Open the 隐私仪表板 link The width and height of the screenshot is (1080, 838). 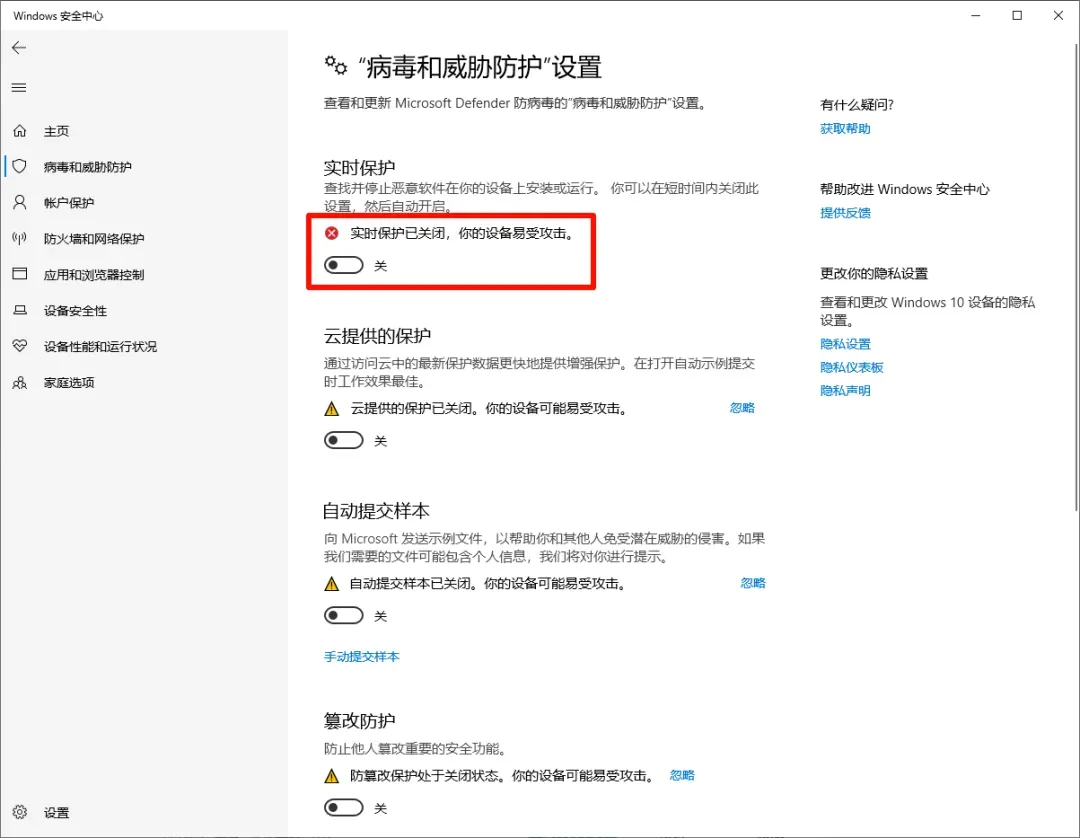click(851, 367)
